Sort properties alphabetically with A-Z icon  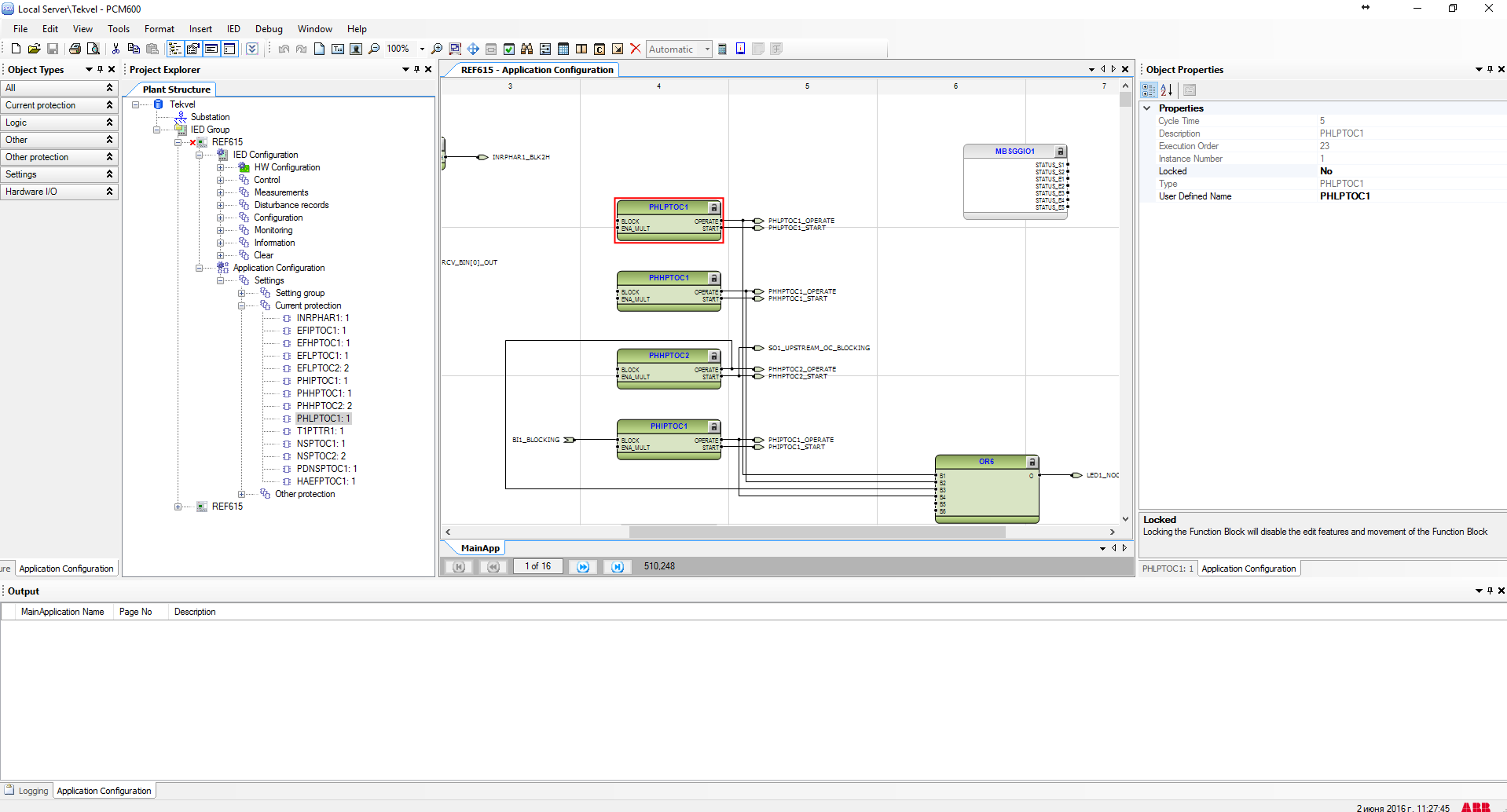point(1167,90)
